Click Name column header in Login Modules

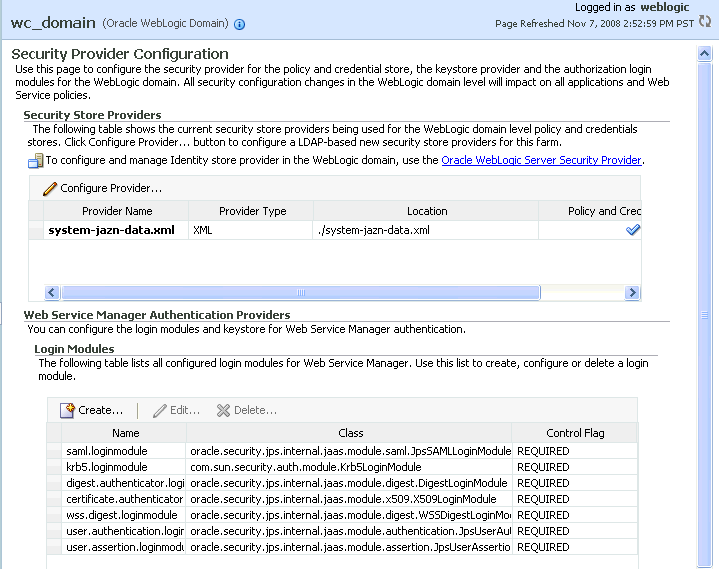tap(125, 433)
